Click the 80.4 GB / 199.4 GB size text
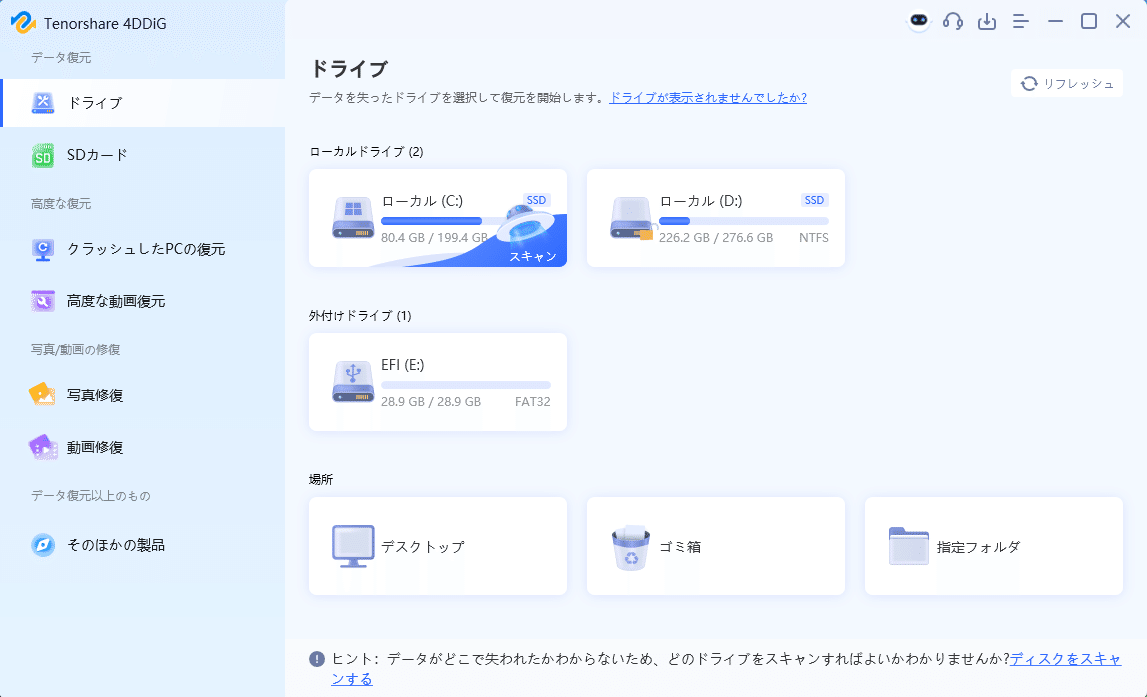The image size is (1147, 697). 435,238
